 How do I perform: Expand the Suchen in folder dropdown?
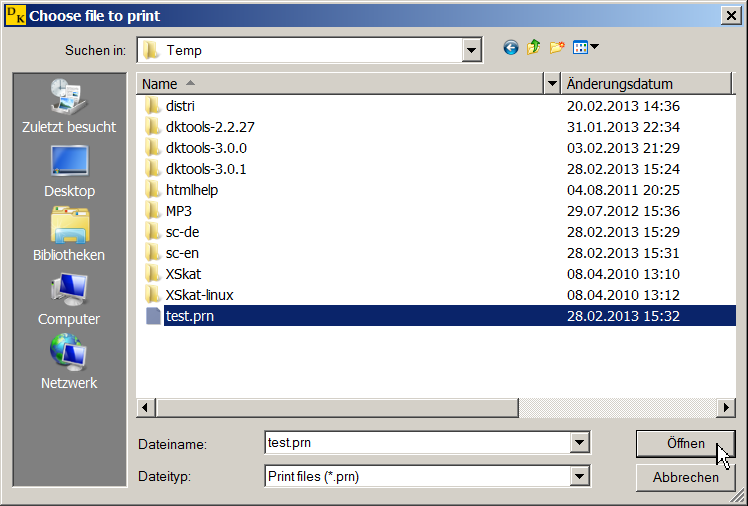click(x=472, y=50)
